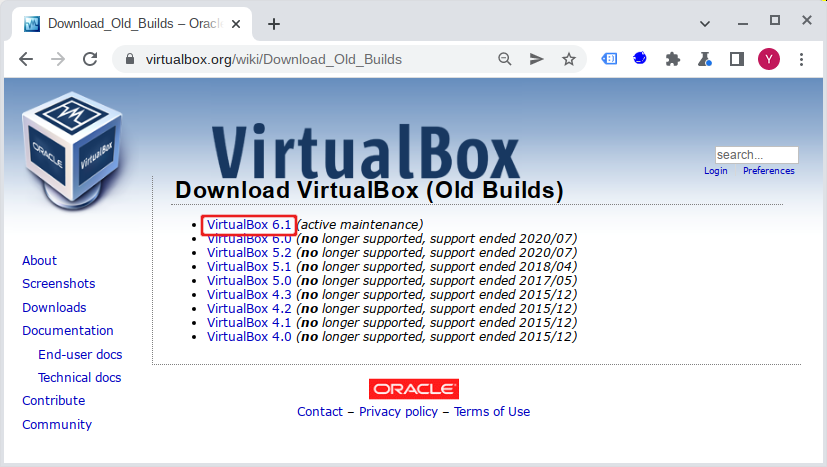Open the VirtualBox 5.0 link
The height and width of the screenshot is (467, 827).
249,280
